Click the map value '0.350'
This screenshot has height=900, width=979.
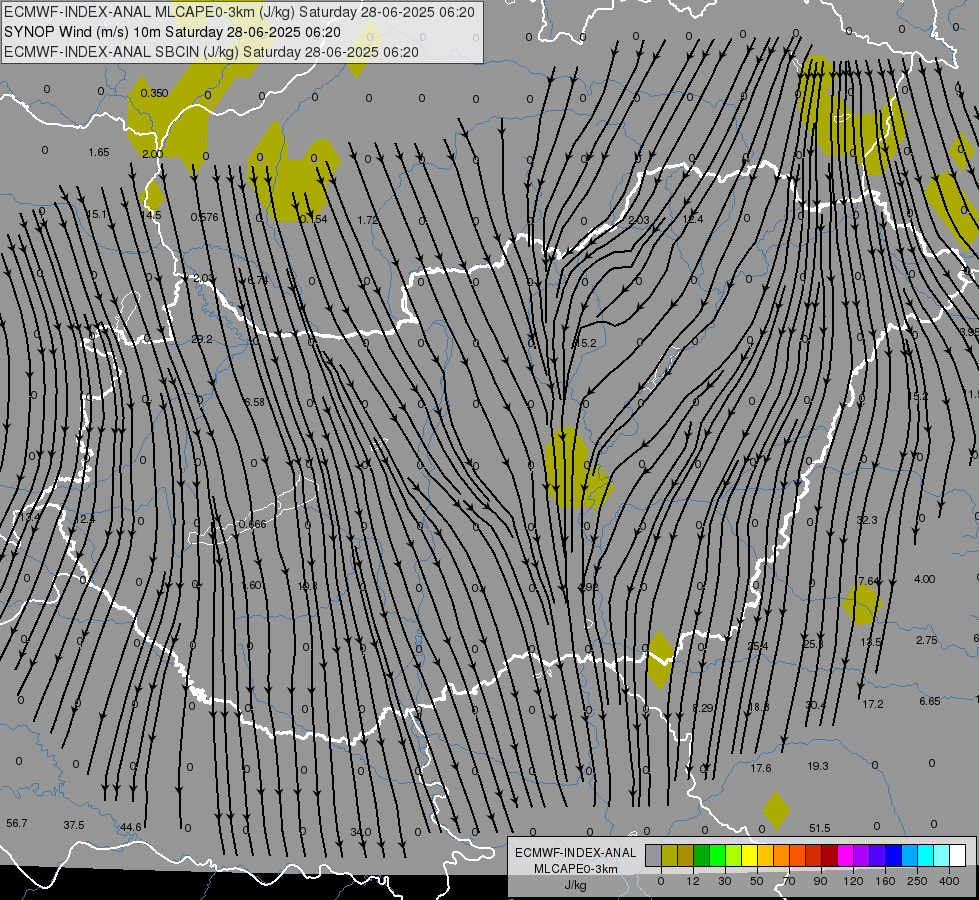click(x=154, y=93)
